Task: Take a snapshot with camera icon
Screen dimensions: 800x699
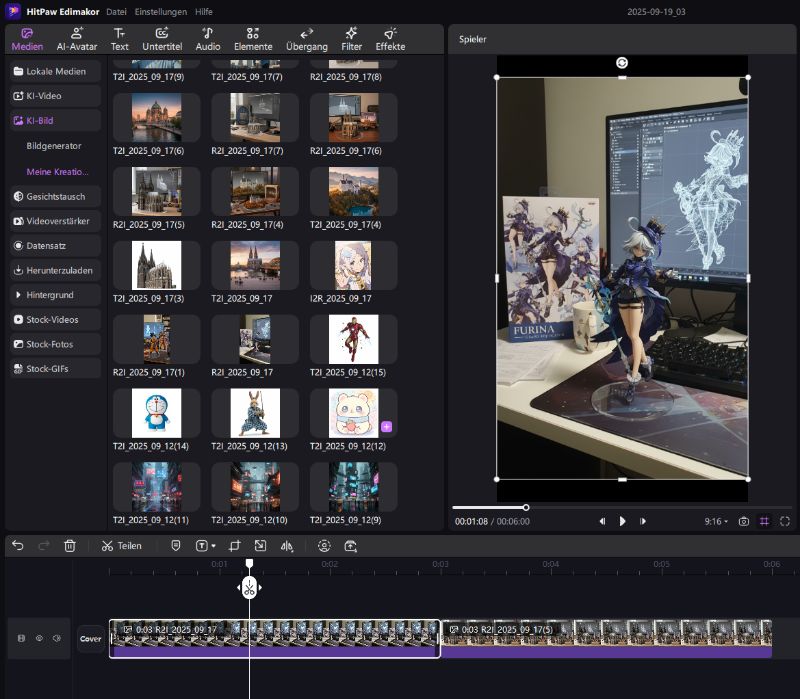Action: click(x=744, y=521)
